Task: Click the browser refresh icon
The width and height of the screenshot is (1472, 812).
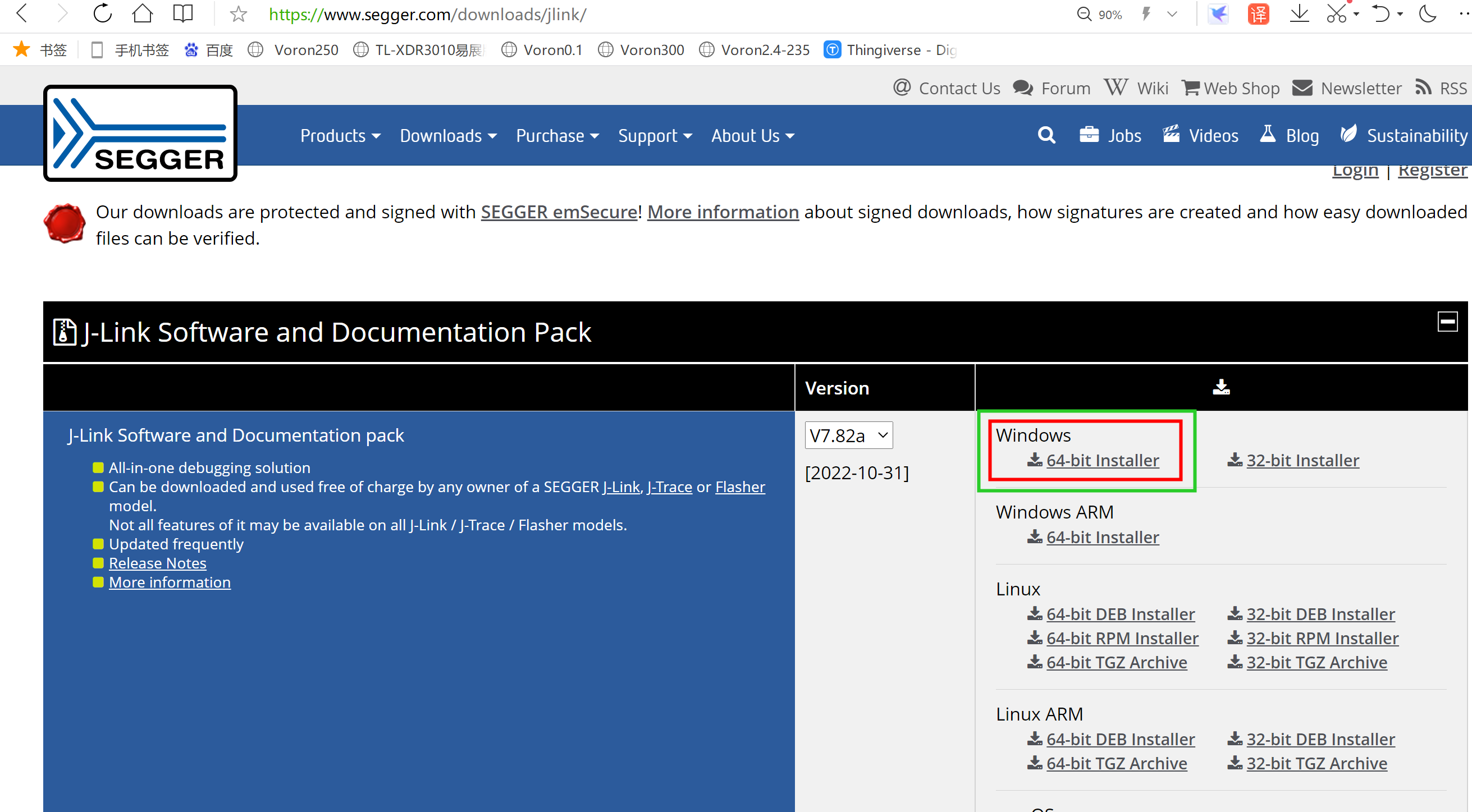Action: click(102, 13)
